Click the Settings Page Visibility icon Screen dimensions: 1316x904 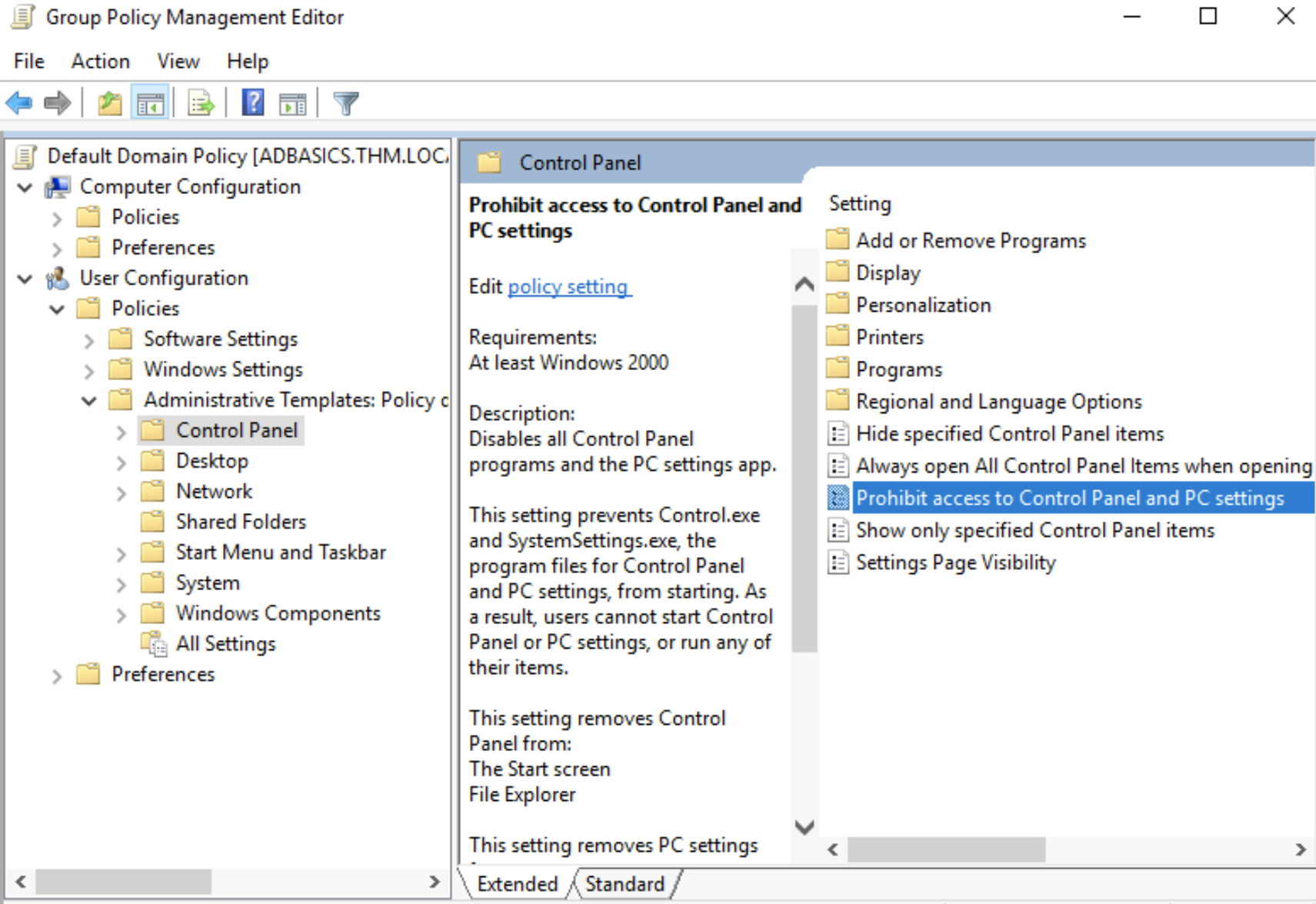tap(838, 562)
